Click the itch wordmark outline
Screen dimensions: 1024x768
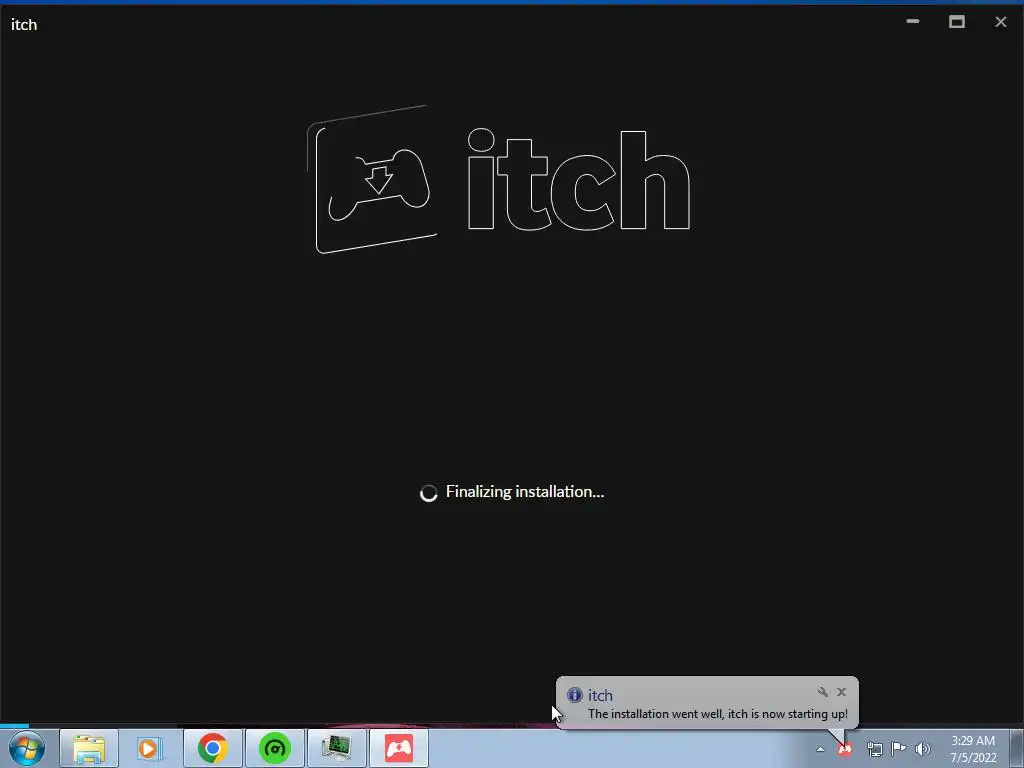click(579, 180)
